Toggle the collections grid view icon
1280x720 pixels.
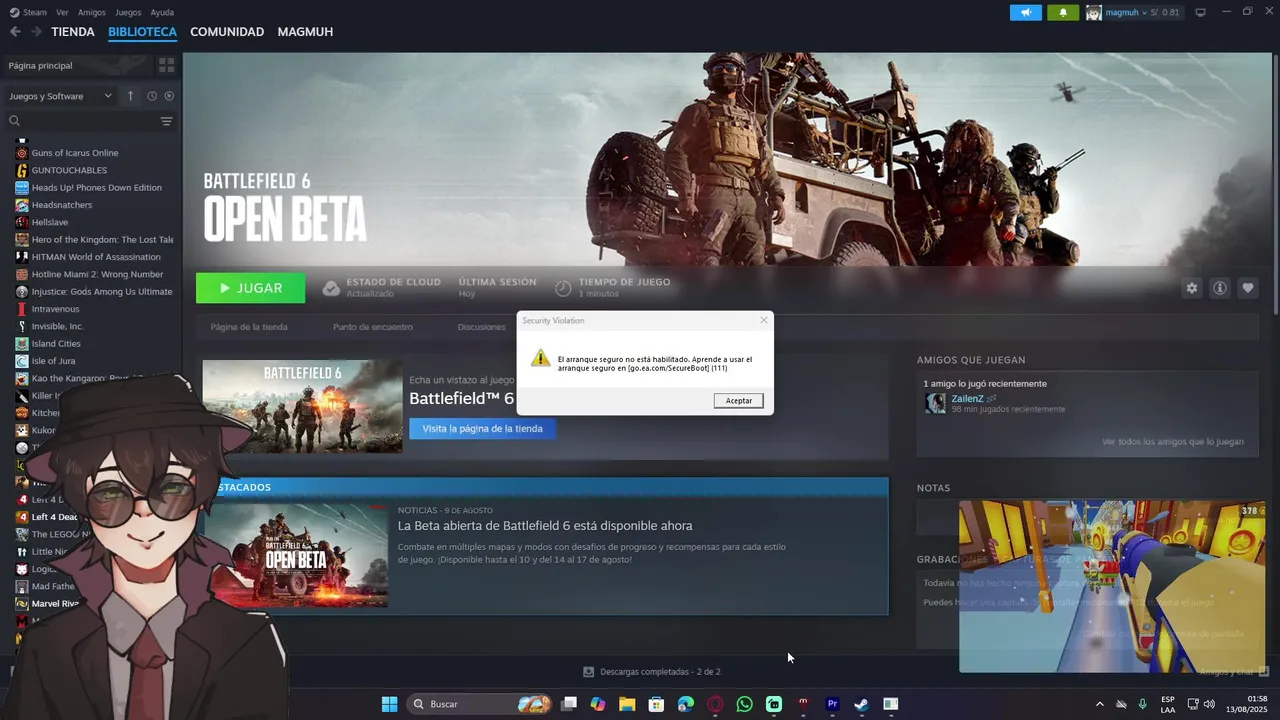(166, 65)
